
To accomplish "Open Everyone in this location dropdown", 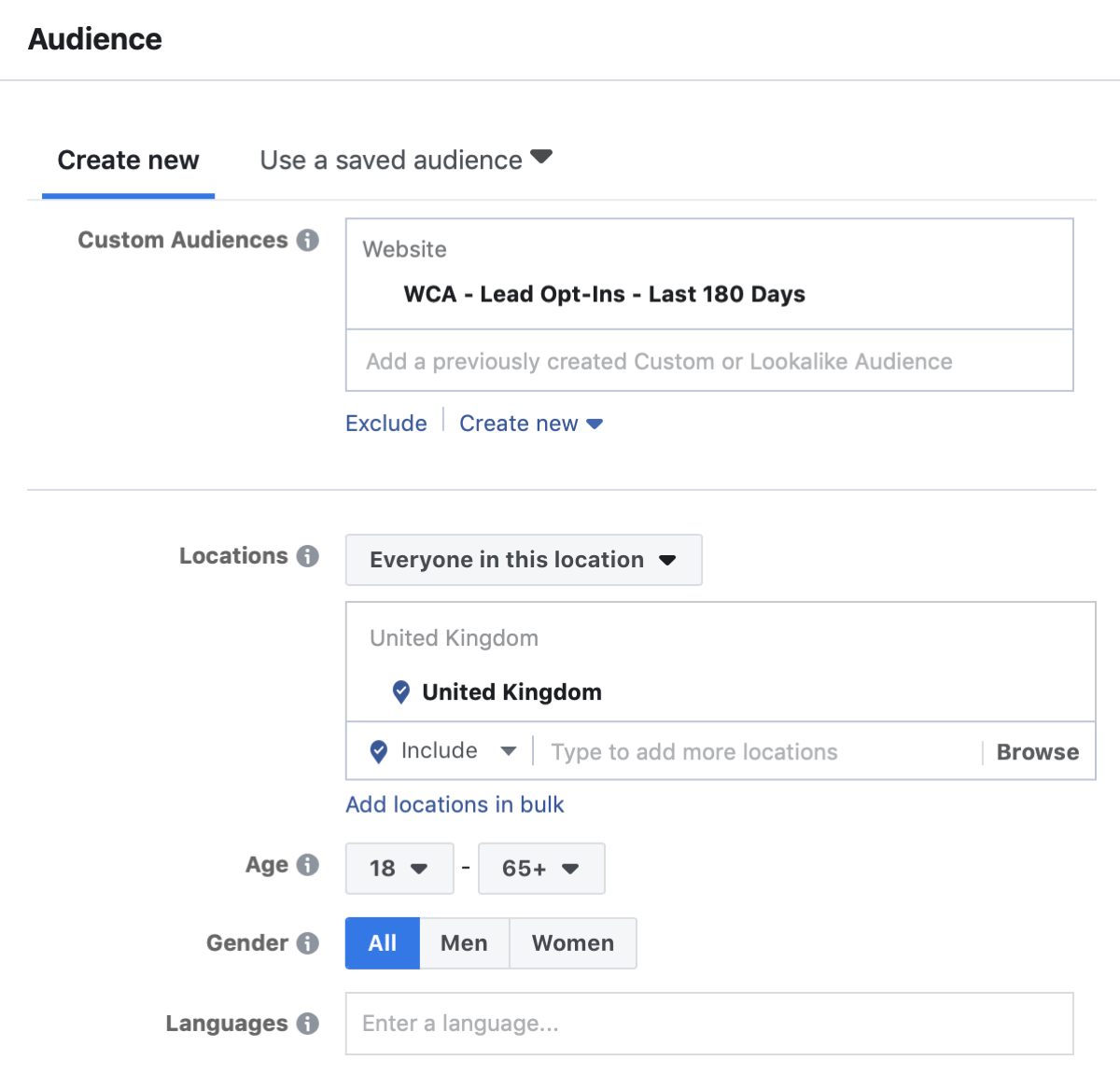I will [524, 560].
